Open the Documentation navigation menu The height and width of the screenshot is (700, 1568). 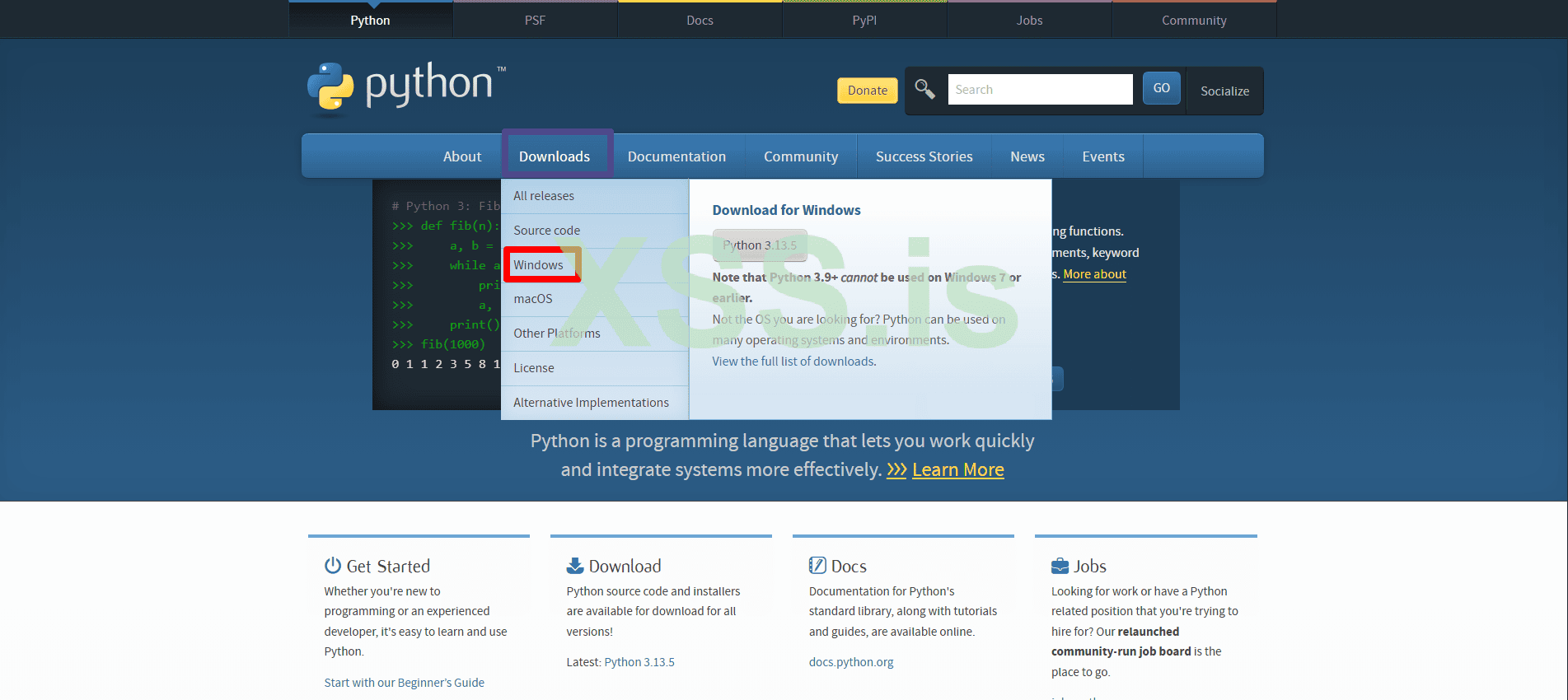[x=676, y=156]
